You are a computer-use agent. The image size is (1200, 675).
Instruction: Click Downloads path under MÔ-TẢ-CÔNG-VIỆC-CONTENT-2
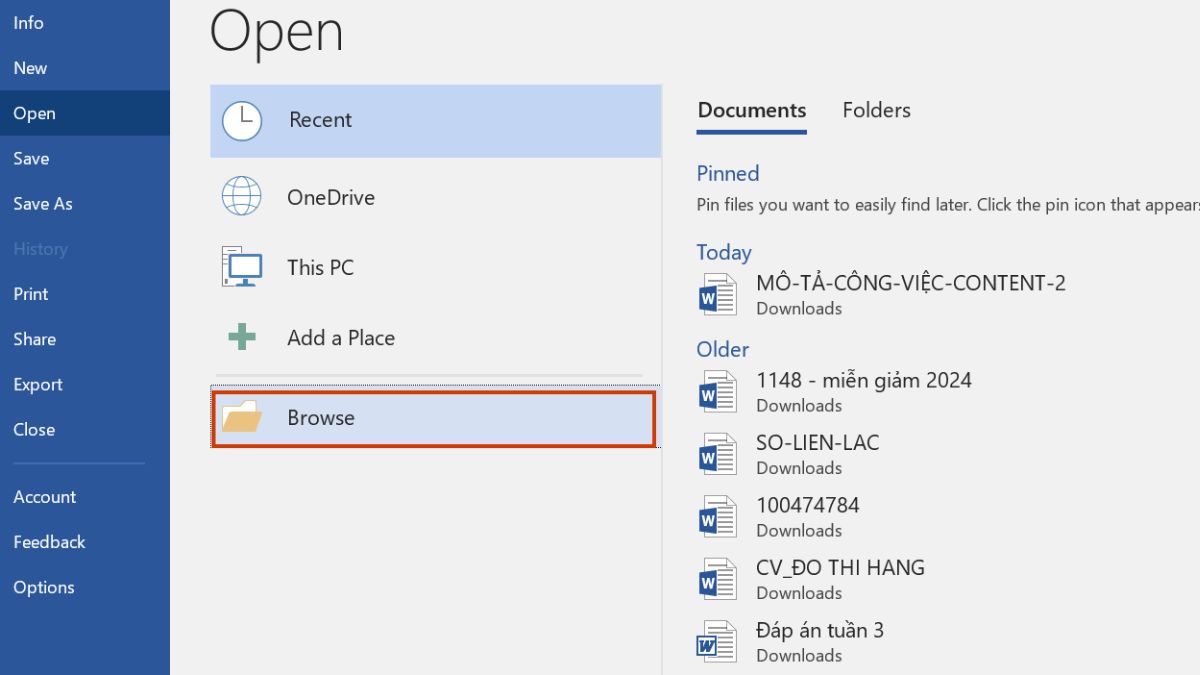click(799, 308)
